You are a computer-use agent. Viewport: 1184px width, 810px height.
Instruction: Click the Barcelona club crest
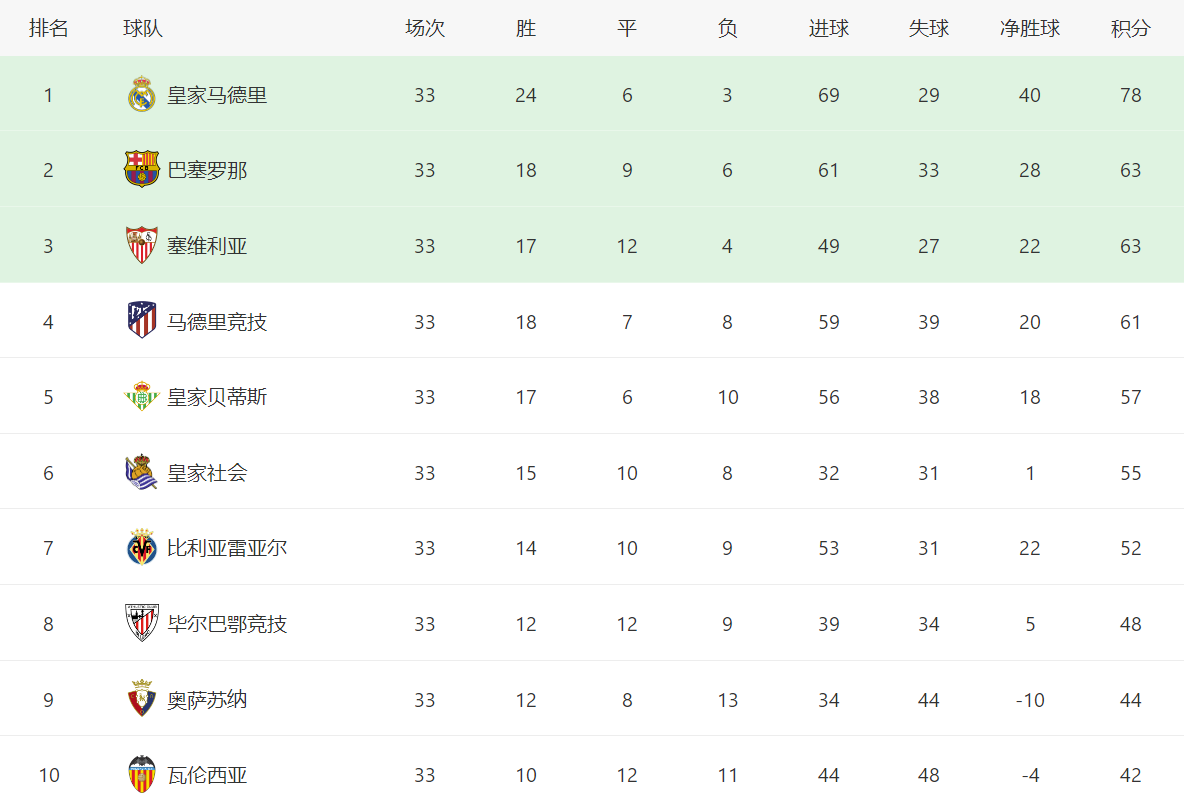(x=141, y=169)
